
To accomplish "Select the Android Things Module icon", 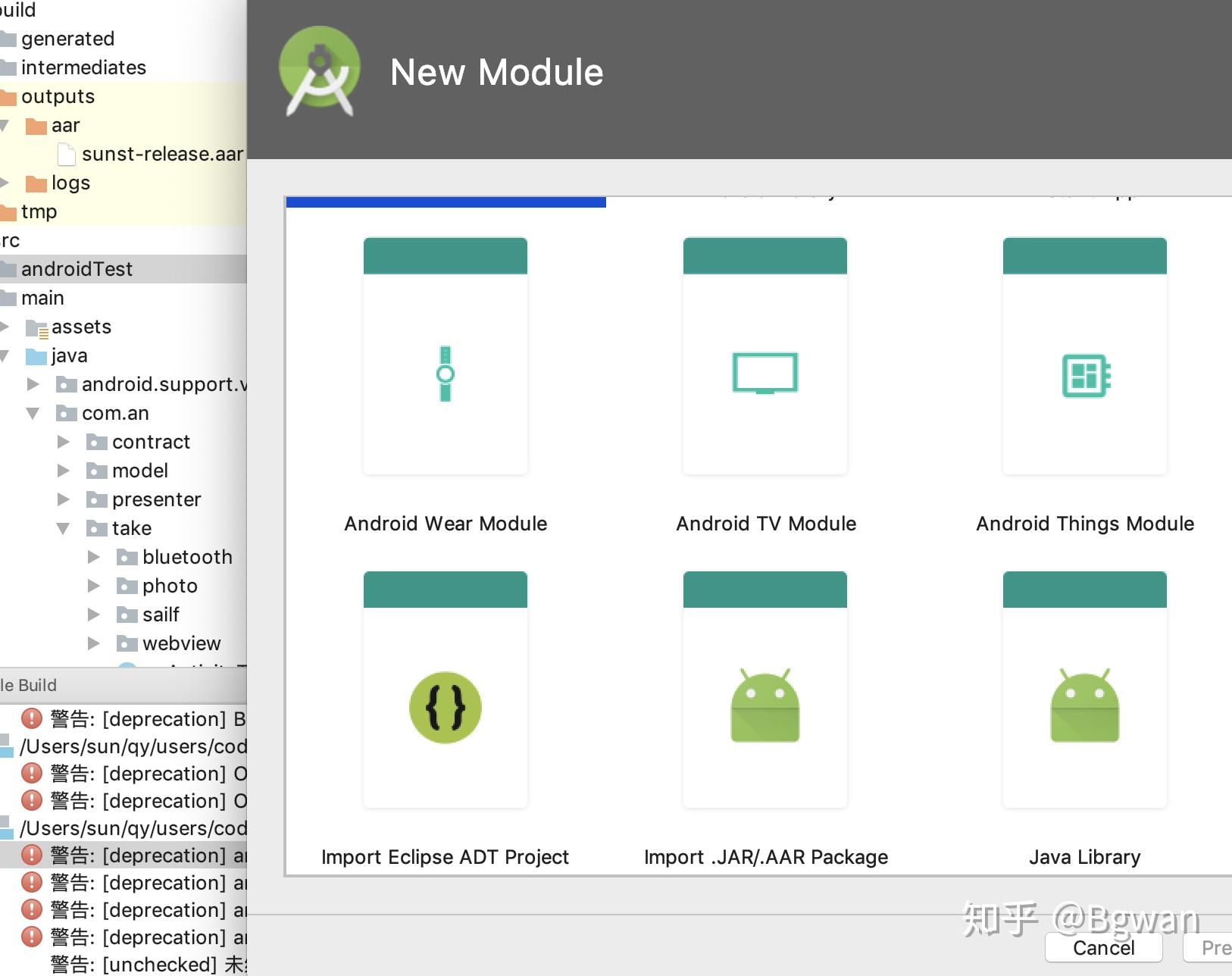I will coord(1084,372).
